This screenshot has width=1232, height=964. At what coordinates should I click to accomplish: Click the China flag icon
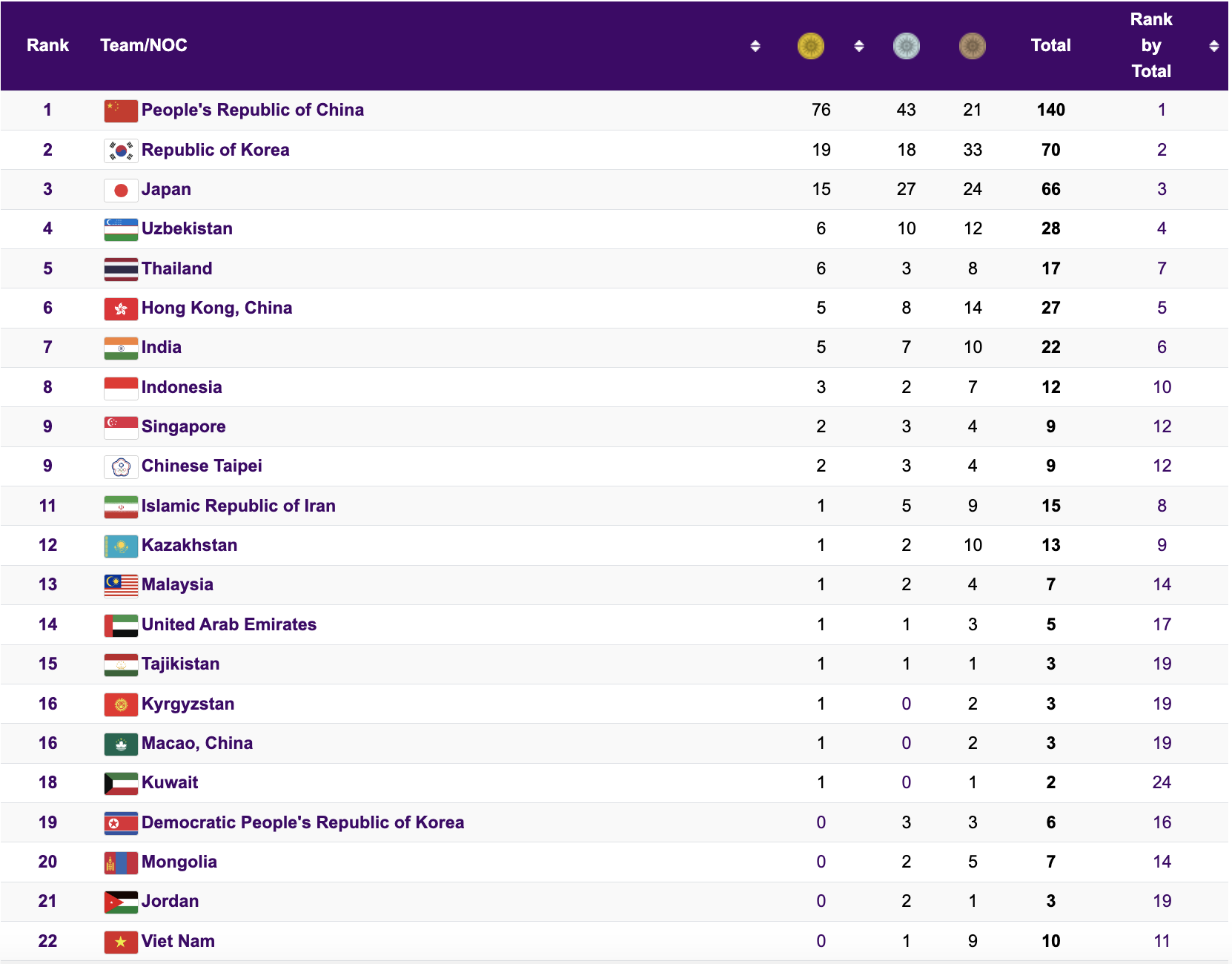pyautogui.click(x=121, y=110)
